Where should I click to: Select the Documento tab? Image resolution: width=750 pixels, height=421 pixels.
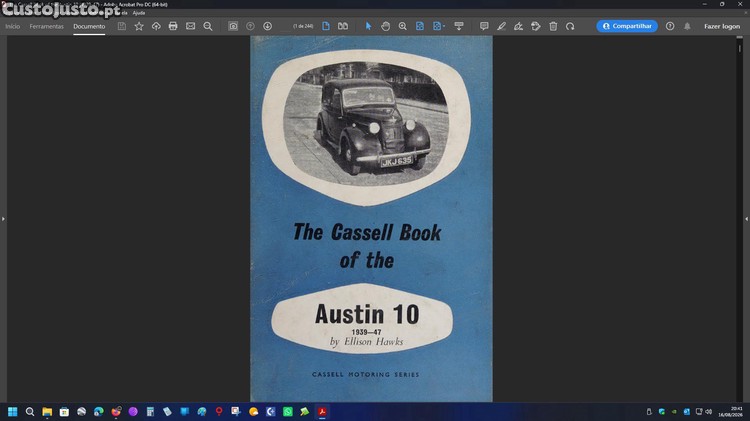pyautogui.click(x=89, y=26)
